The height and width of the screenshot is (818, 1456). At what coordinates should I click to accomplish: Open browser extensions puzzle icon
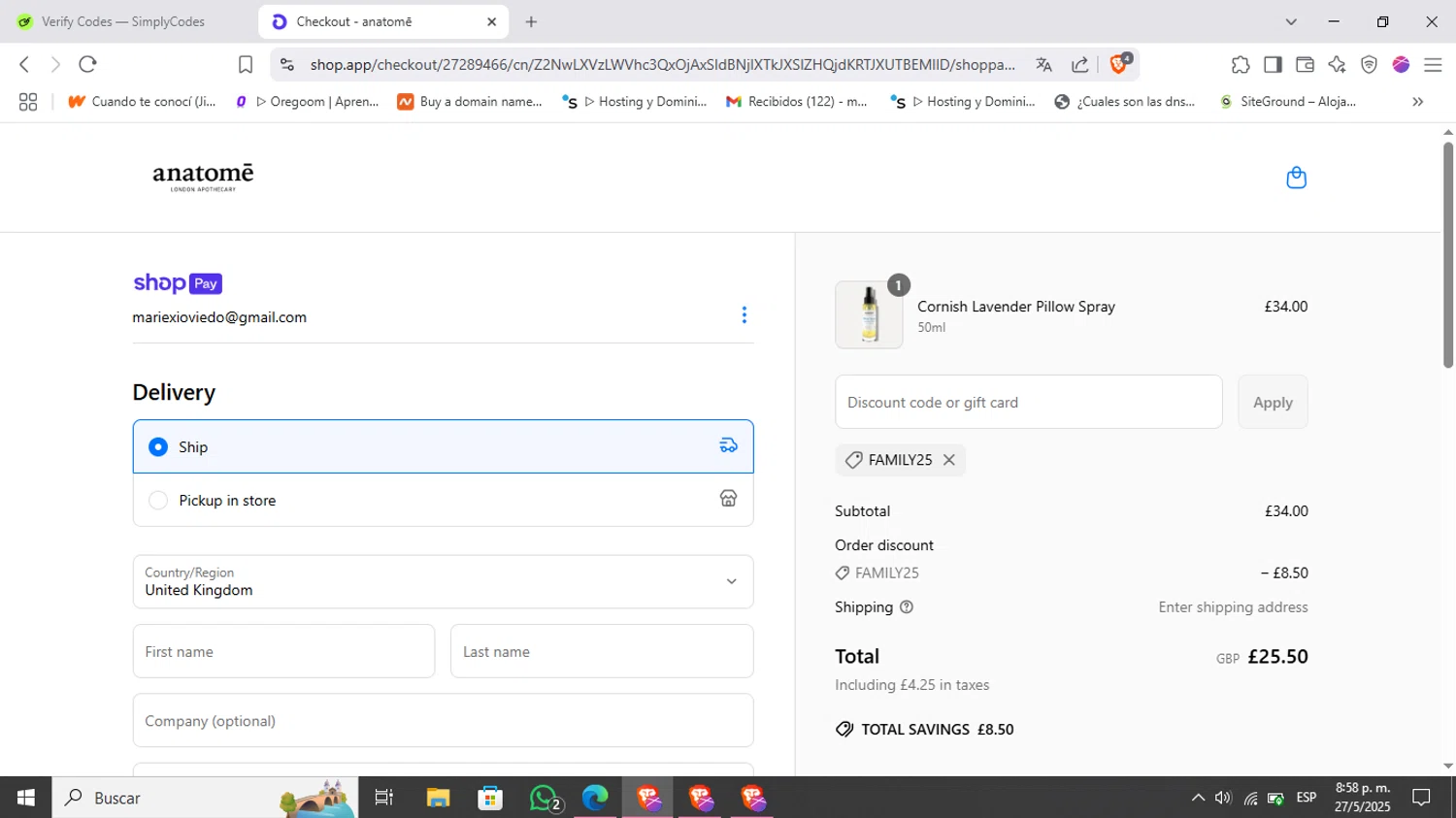point(1241,65)
